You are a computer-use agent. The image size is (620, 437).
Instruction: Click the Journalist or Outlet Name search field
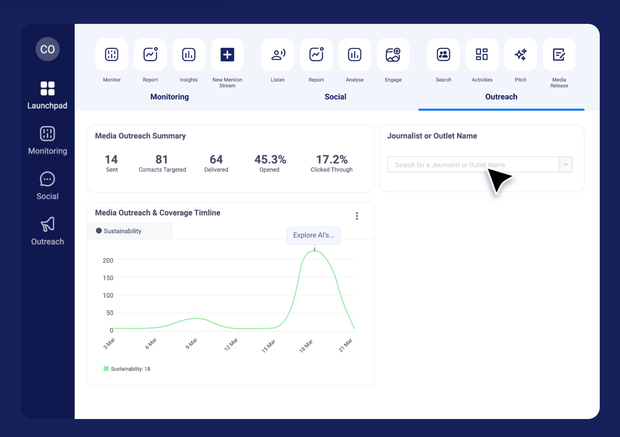(x=473, y=165)
